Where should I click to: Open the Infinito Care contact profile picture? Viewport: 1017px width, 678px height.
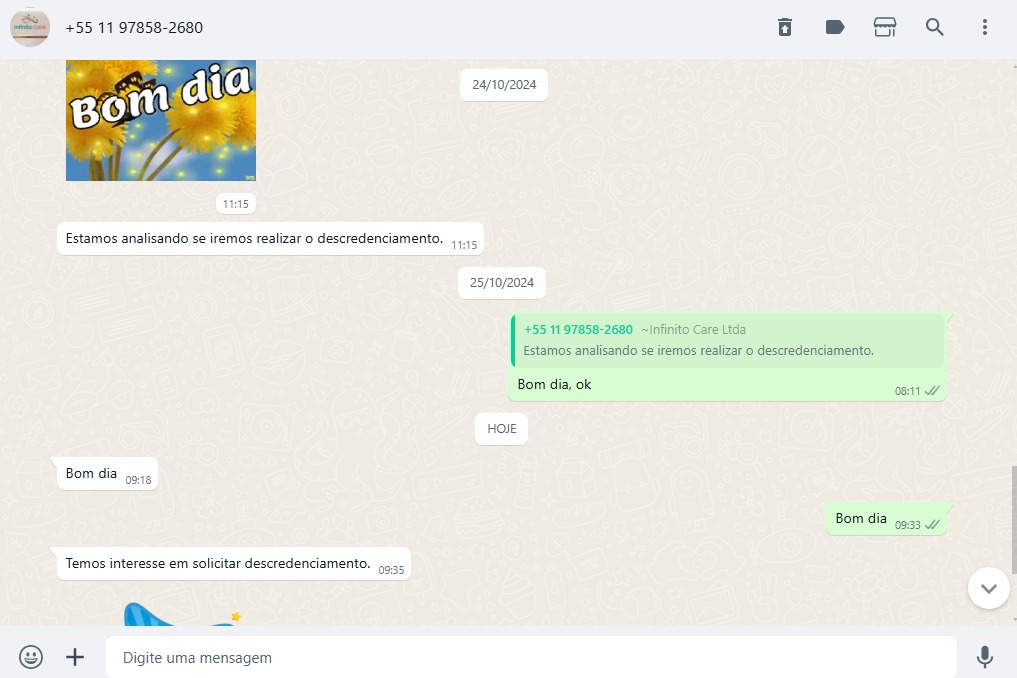(30, 27)
